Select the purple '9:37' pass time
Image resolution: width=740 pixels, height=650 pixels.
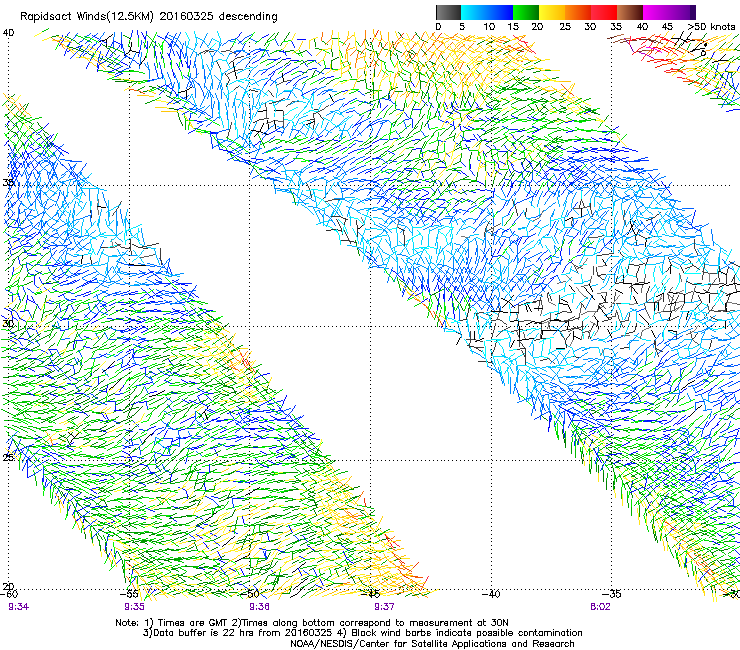[x=384, y=607]
